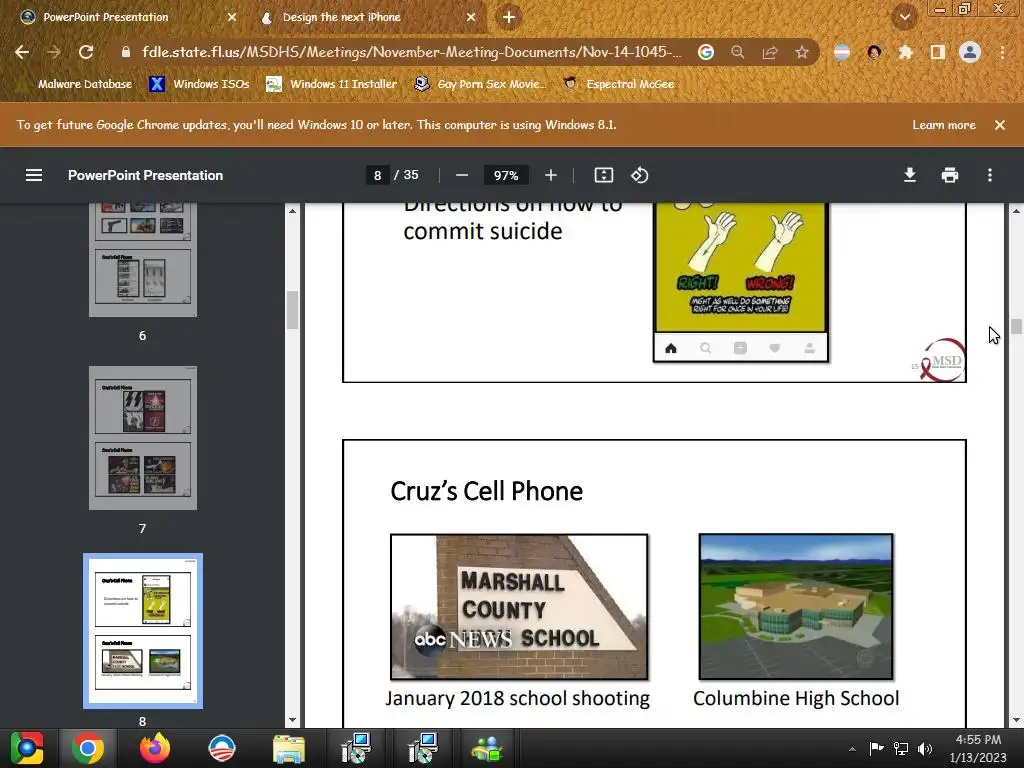
Task: Open the Espectral McGee bookmark
Action: pyautogui.click(x=619, y=84)
